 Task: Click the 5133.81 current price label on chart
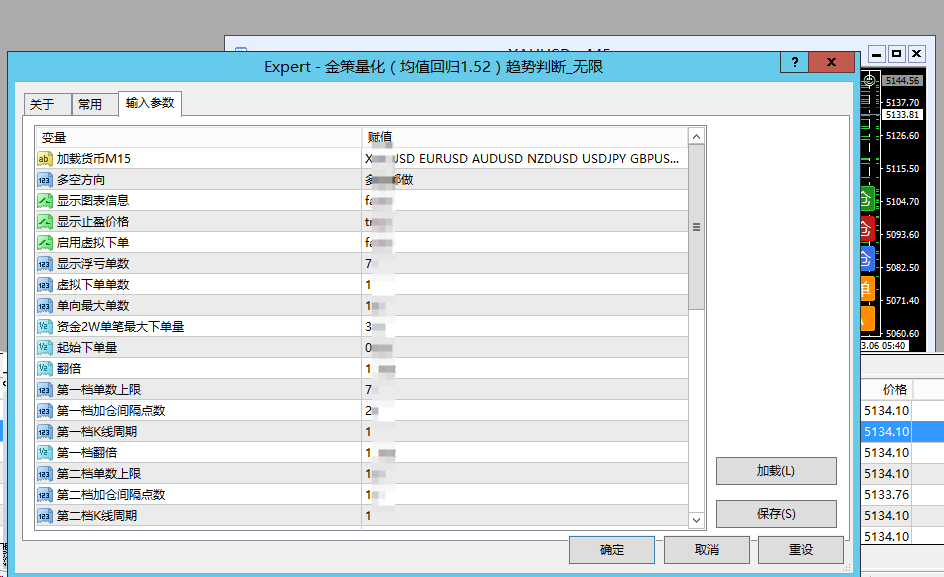pyautogui.click(x=902, y=114)
